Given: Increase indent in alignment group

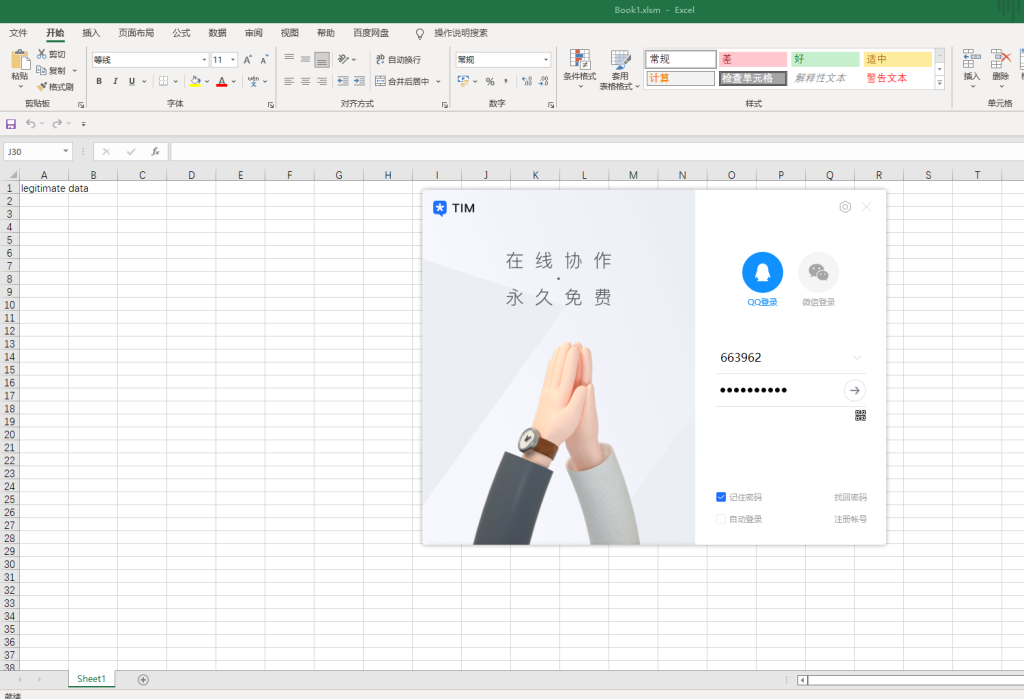Looking at the screenshot, I should 359,81.
